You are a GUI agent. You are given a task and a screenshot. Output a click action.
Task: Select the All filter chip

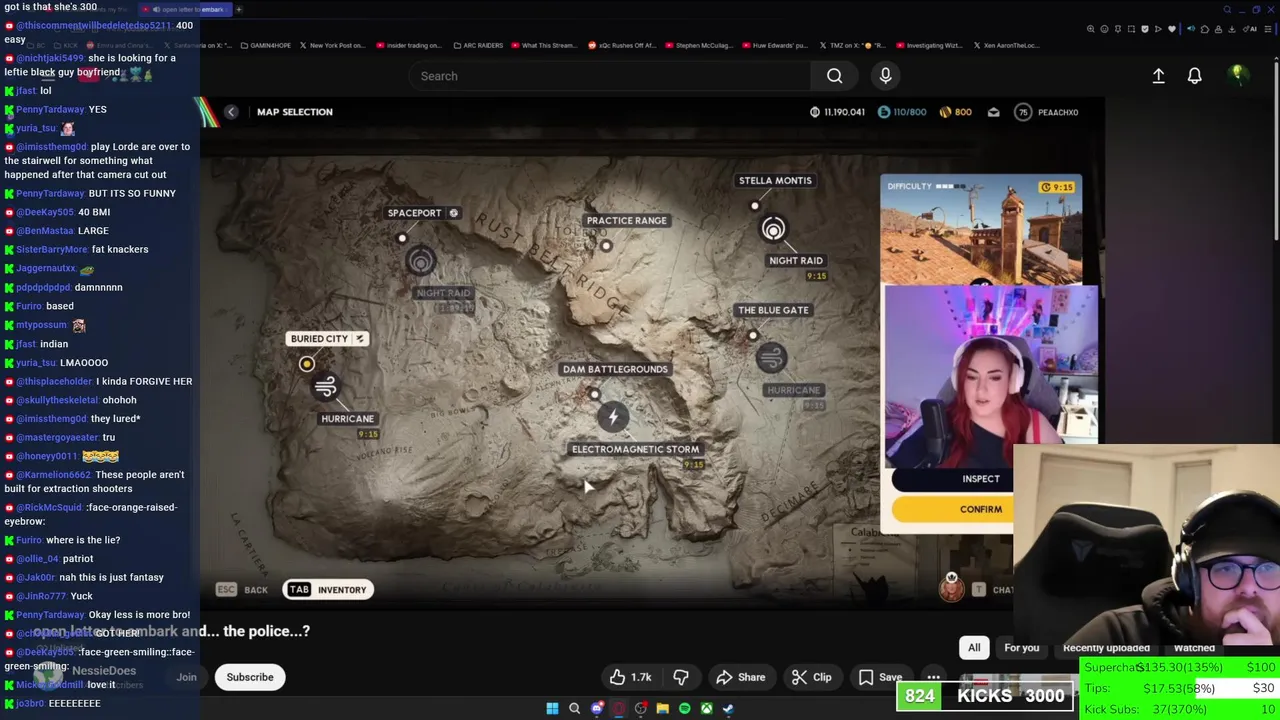coord(974,648)
